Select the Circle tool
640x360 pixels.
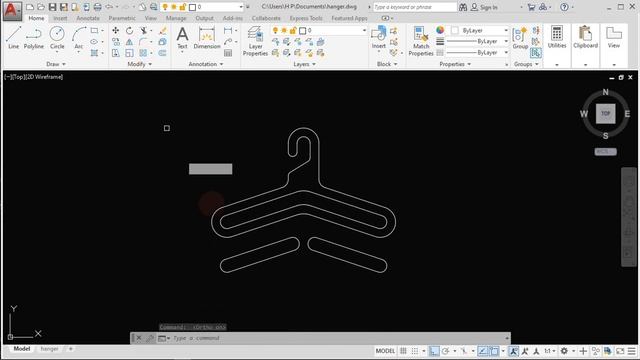(57, 38)
